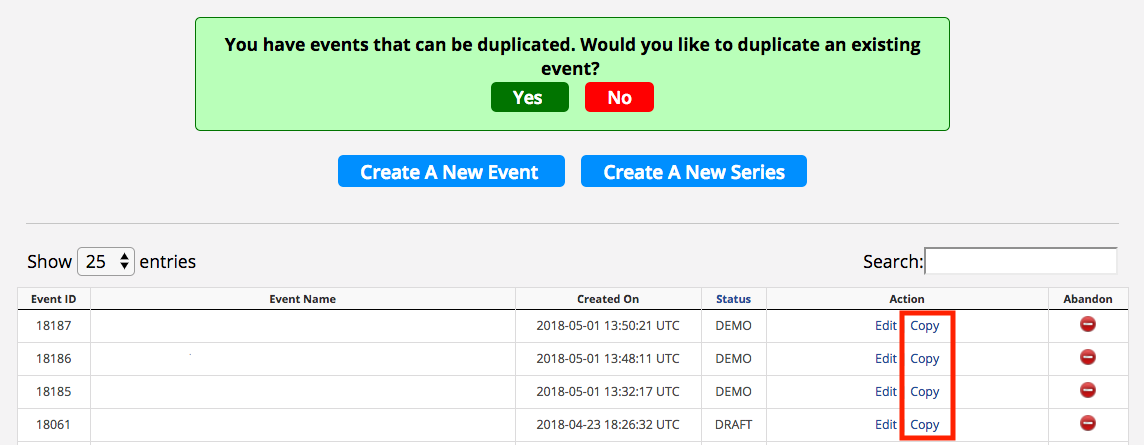Viewport: 1144px width, 445px height.
Task: Abandon draft event 18061 using red icon
Action: (1088, 423)
